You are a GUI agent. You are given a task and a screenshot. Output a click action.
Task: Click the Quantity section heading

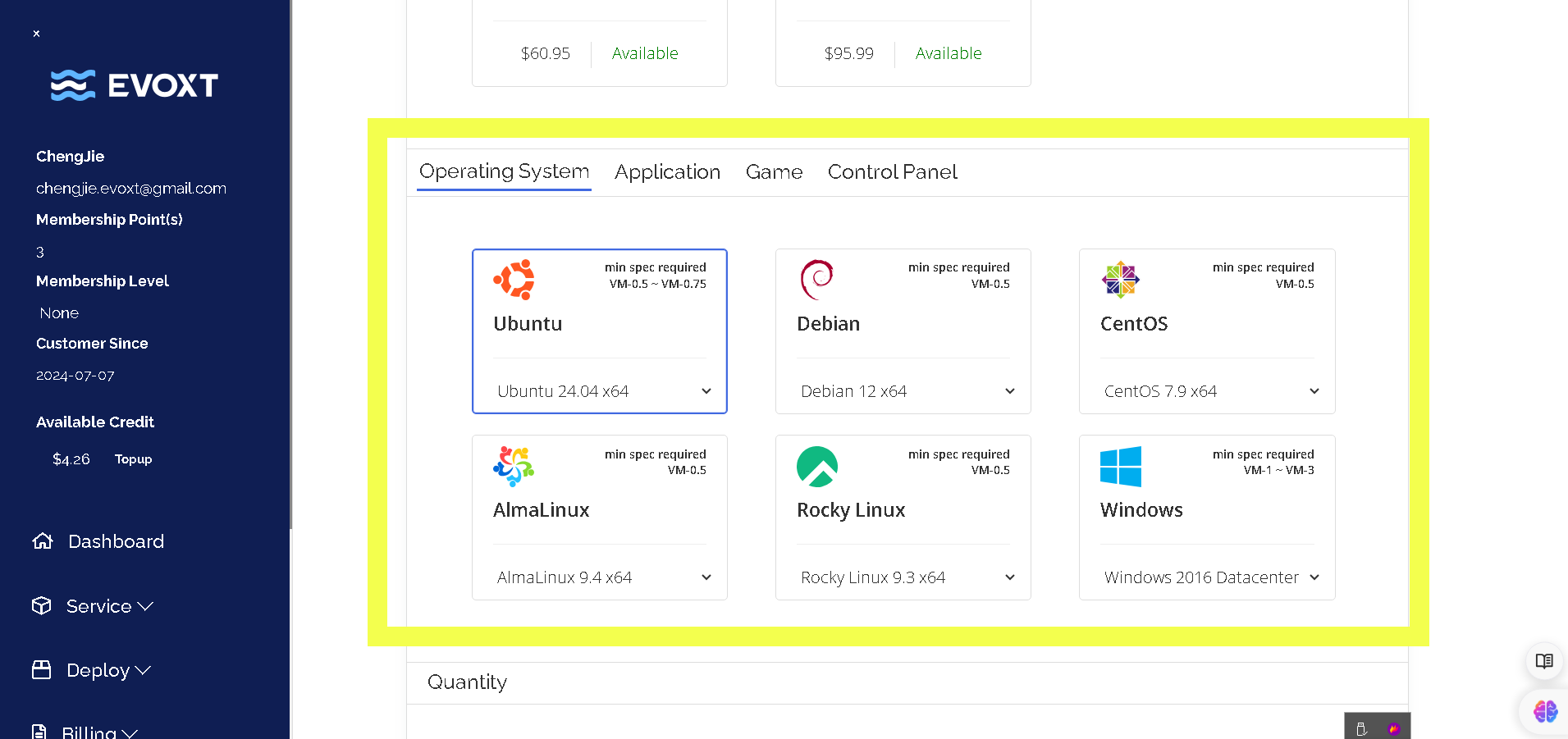point(467,682)
